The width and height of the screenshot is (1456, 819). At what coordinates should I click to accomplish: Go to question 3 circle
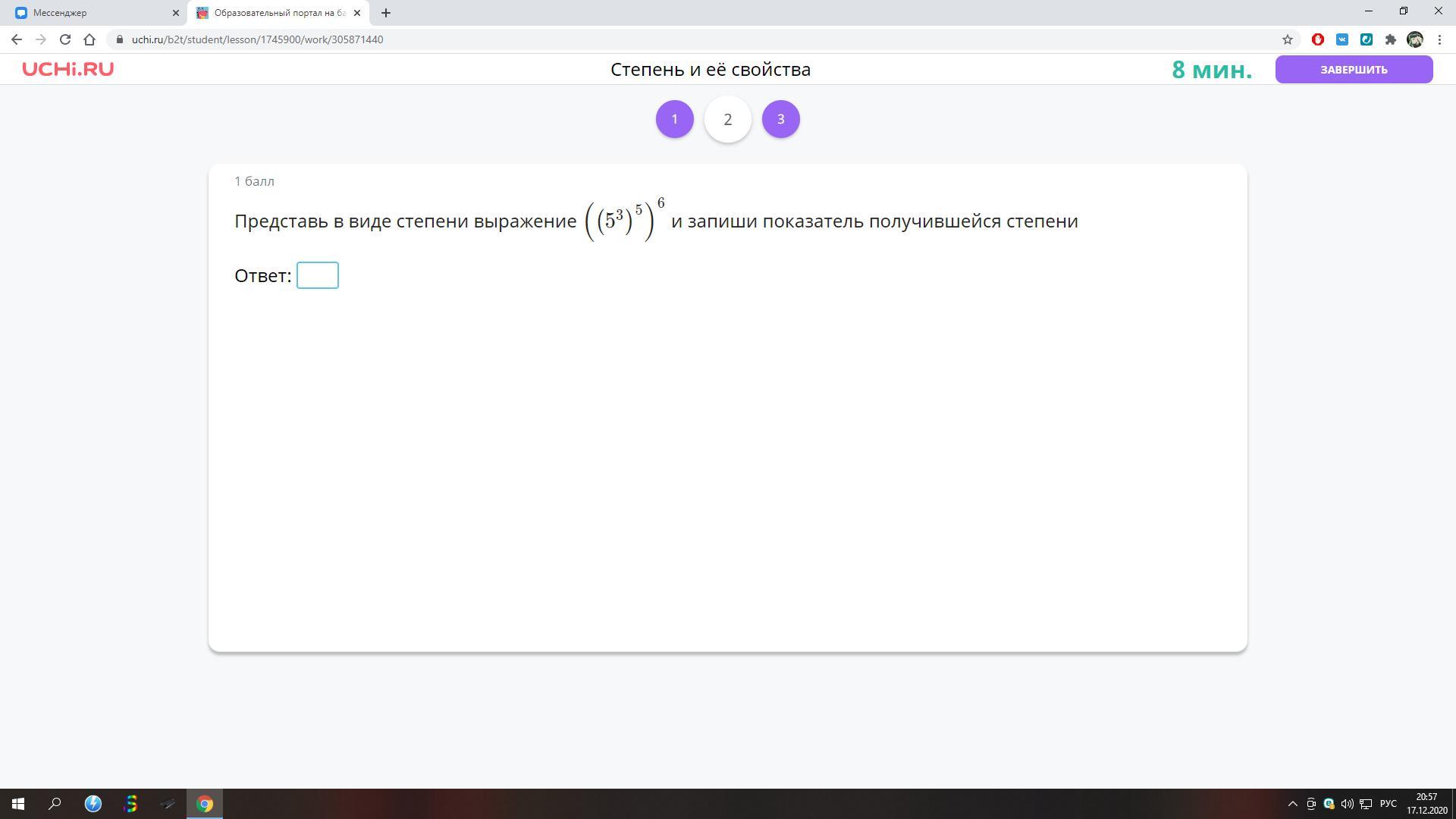[x=781, y=119]
